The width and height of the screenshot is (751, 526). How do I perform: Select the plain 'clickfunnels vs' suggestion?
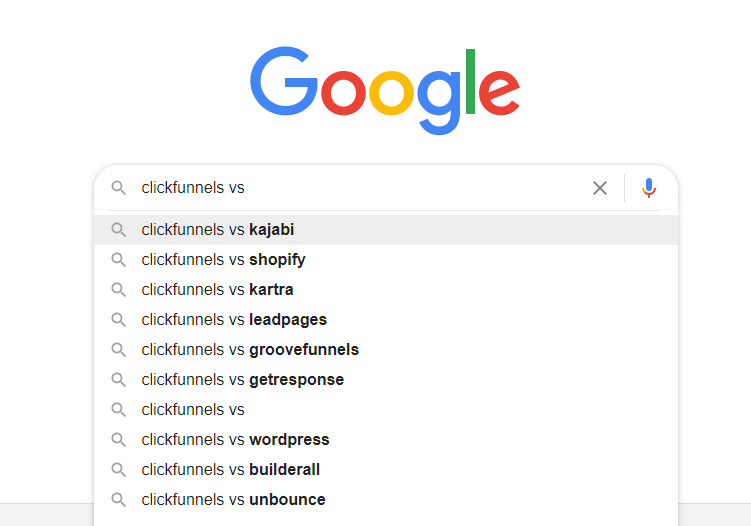[193, 410]
